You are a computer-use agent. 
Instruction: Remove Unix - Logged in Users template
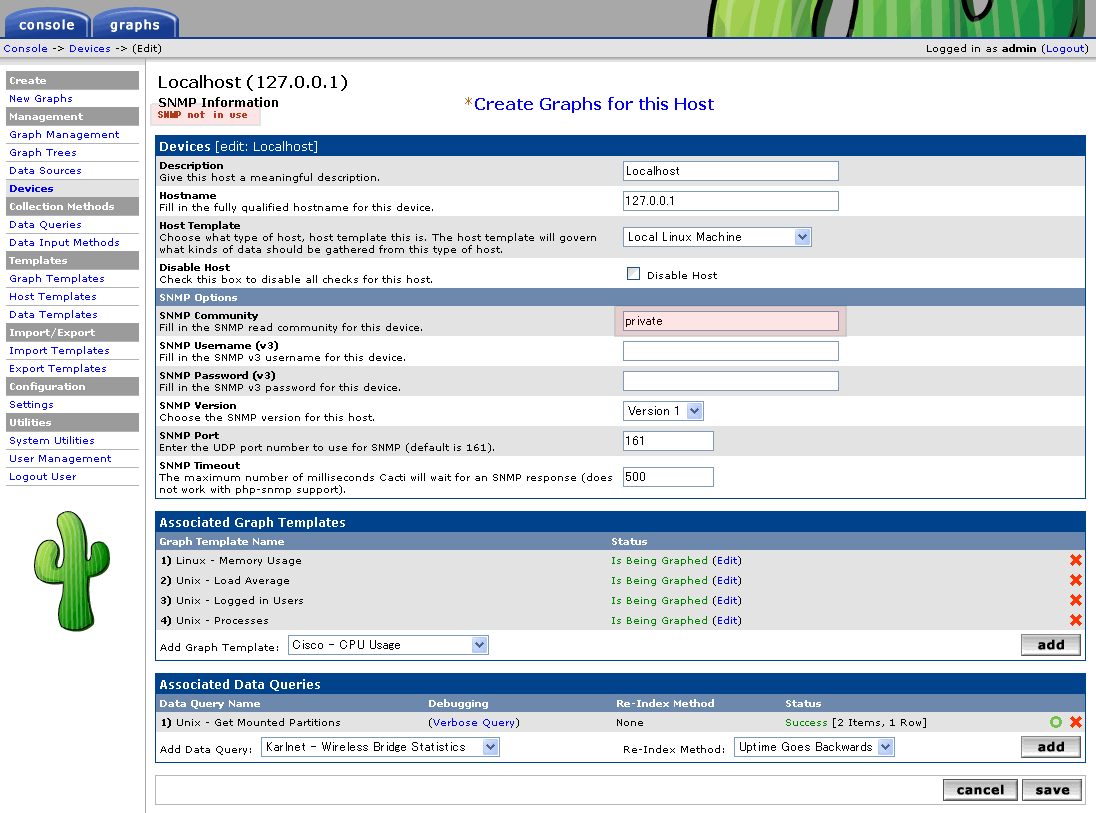click(1076, 601)
